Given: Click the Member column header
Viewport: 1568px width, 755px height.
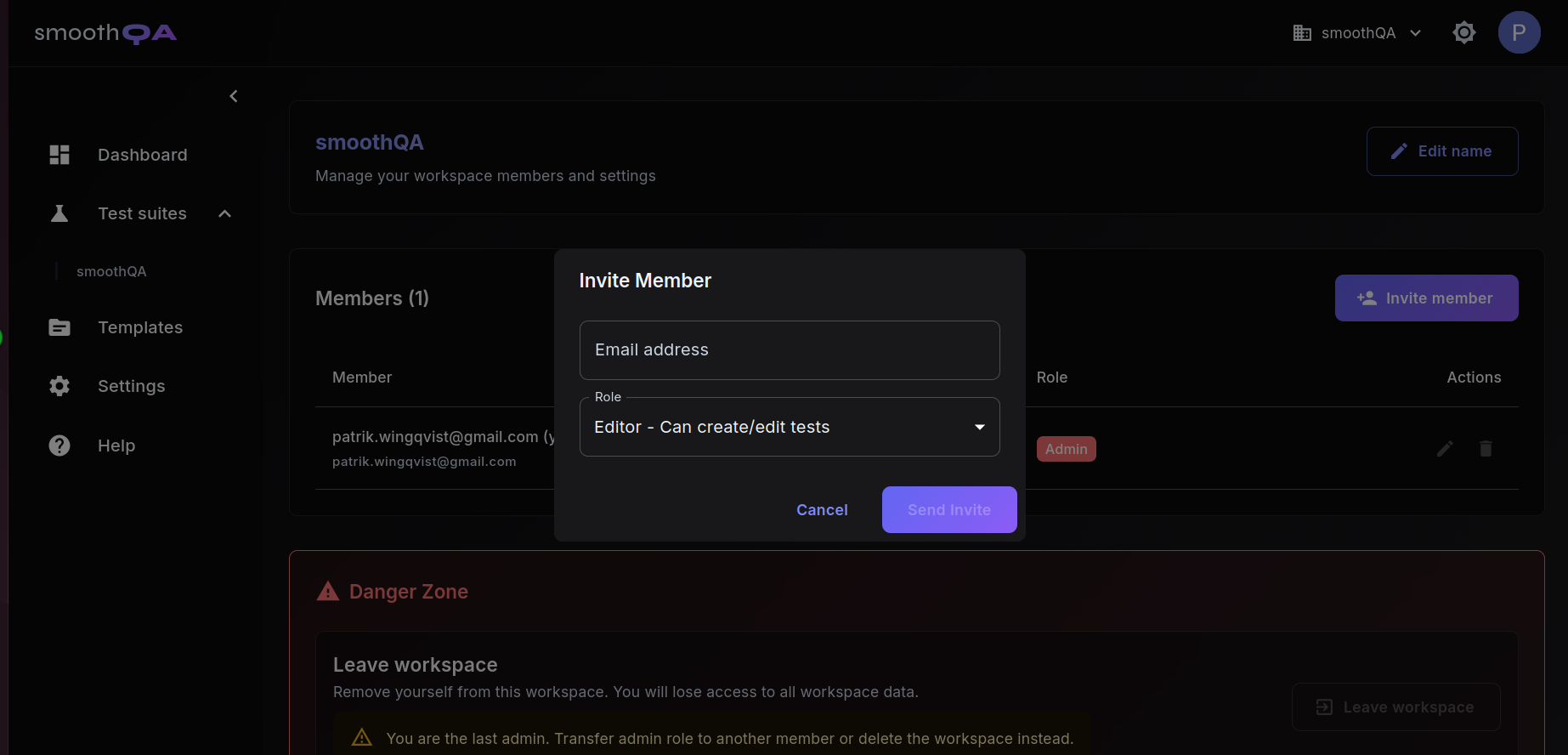Looking at the screenshot, I should (x=362, y=377).
